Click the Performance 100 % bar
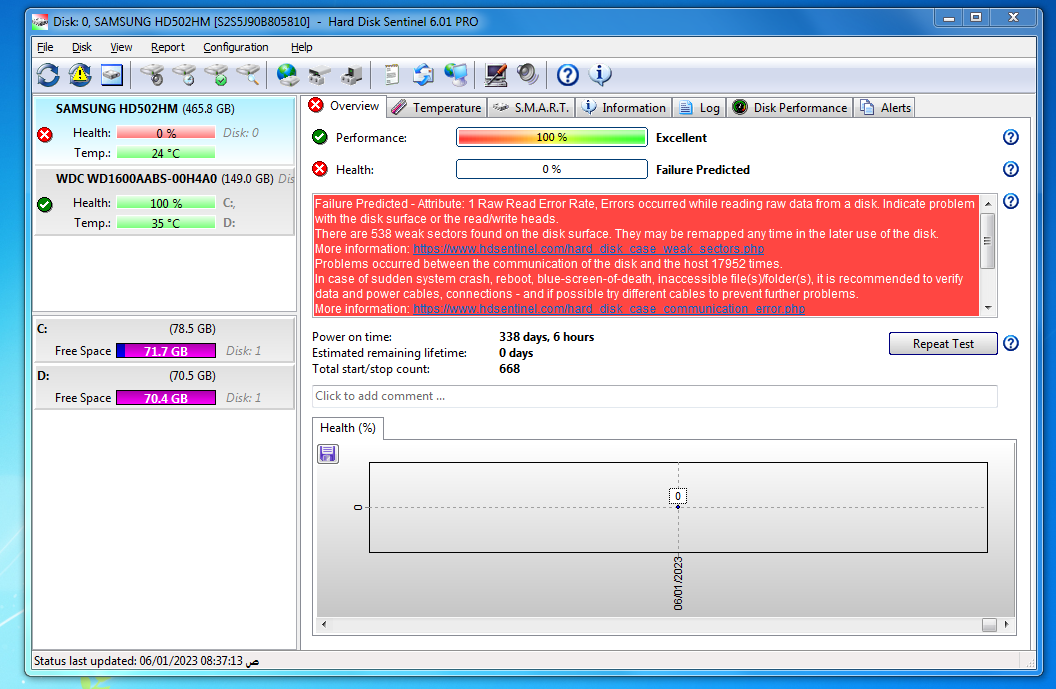 point(552,137)
